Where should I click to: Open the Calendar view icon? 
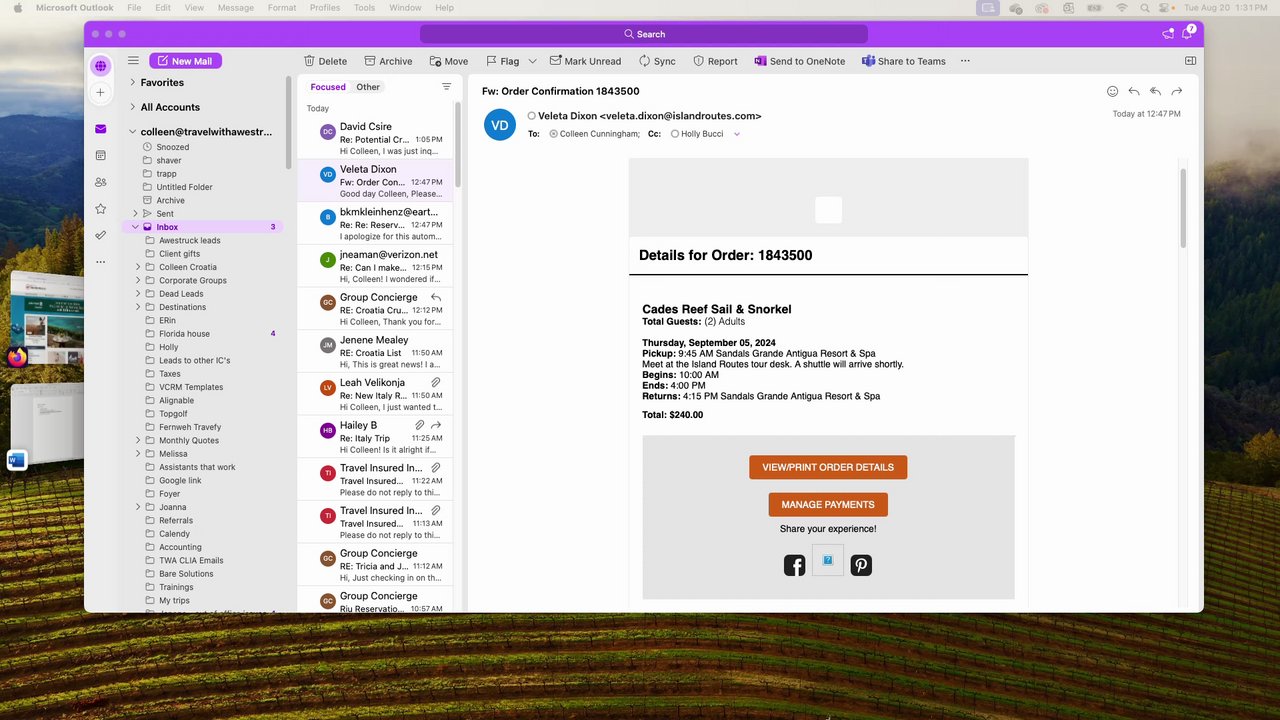click(100, 156)
